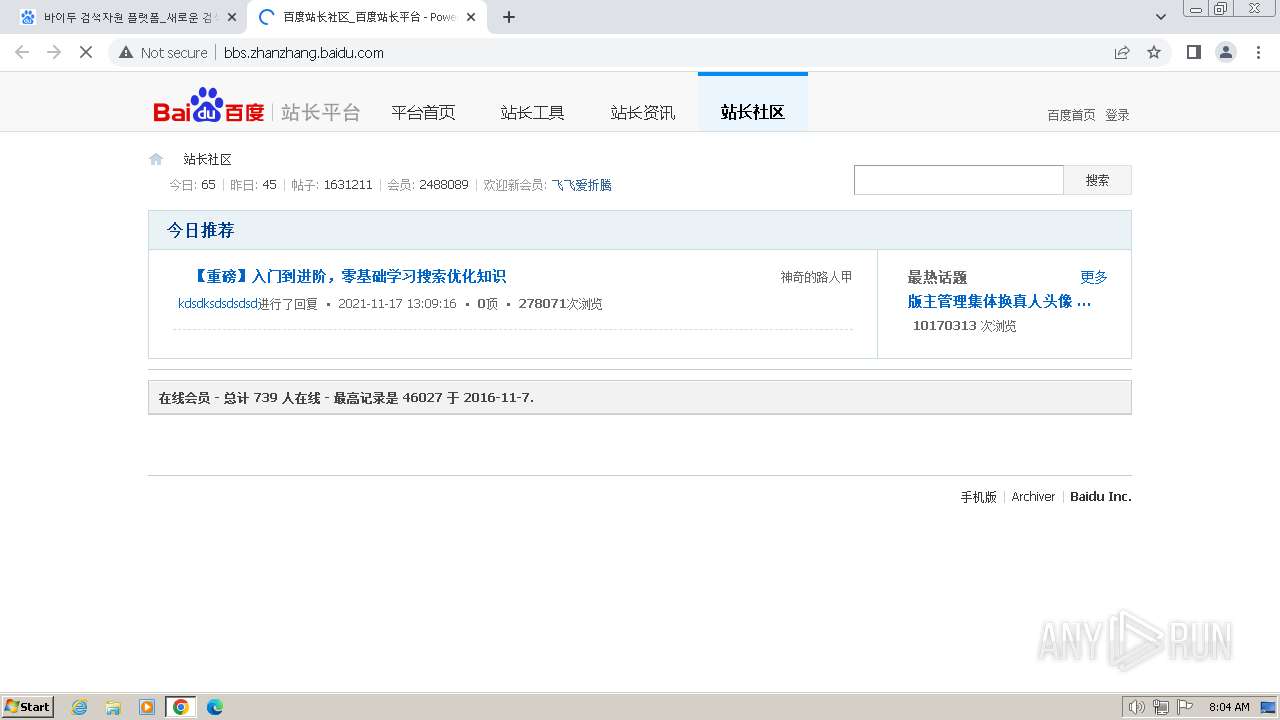1280x720 pixels.
Task: Stop loading the page
Action: click(86, 52)
